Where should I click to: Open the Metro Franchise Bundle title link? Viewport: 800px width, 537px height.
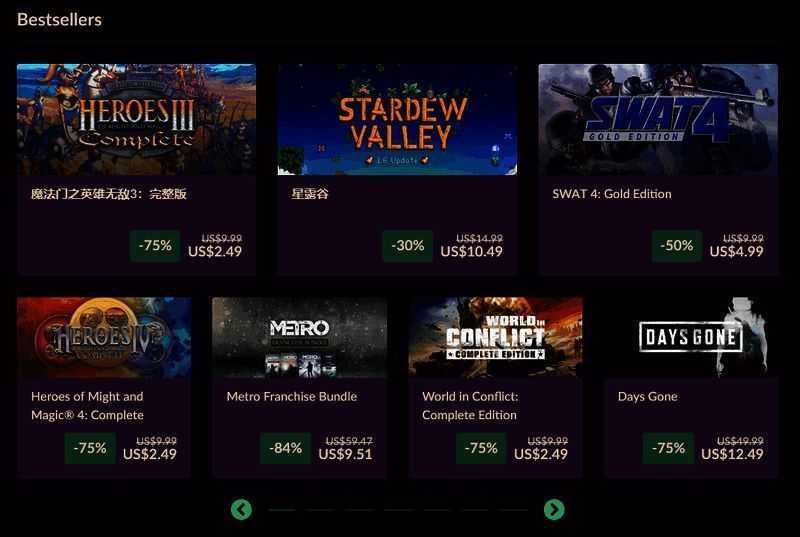pos(292,396)
